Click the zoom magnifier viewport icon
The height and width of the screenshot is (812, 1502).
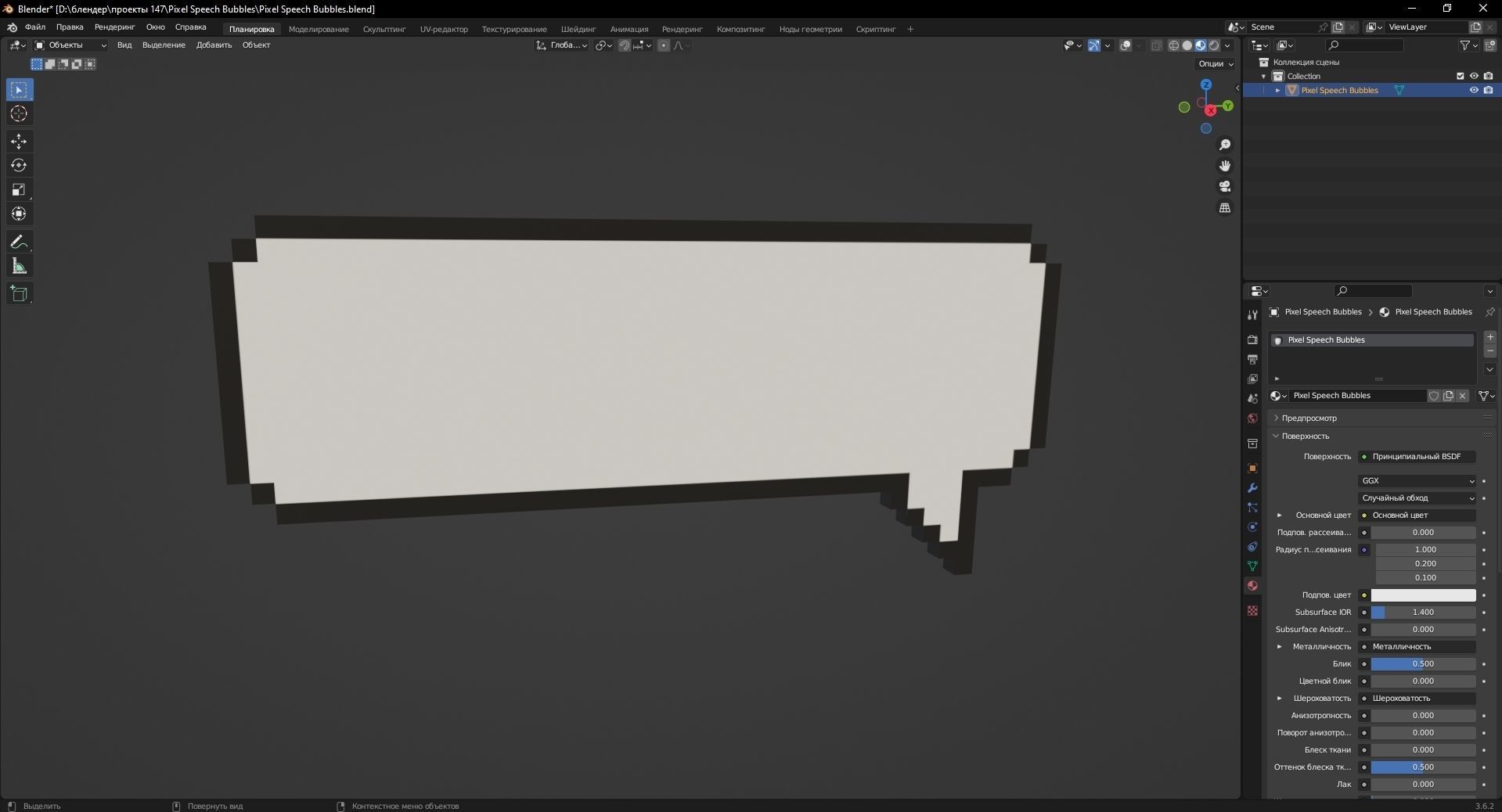point(1225,145)
